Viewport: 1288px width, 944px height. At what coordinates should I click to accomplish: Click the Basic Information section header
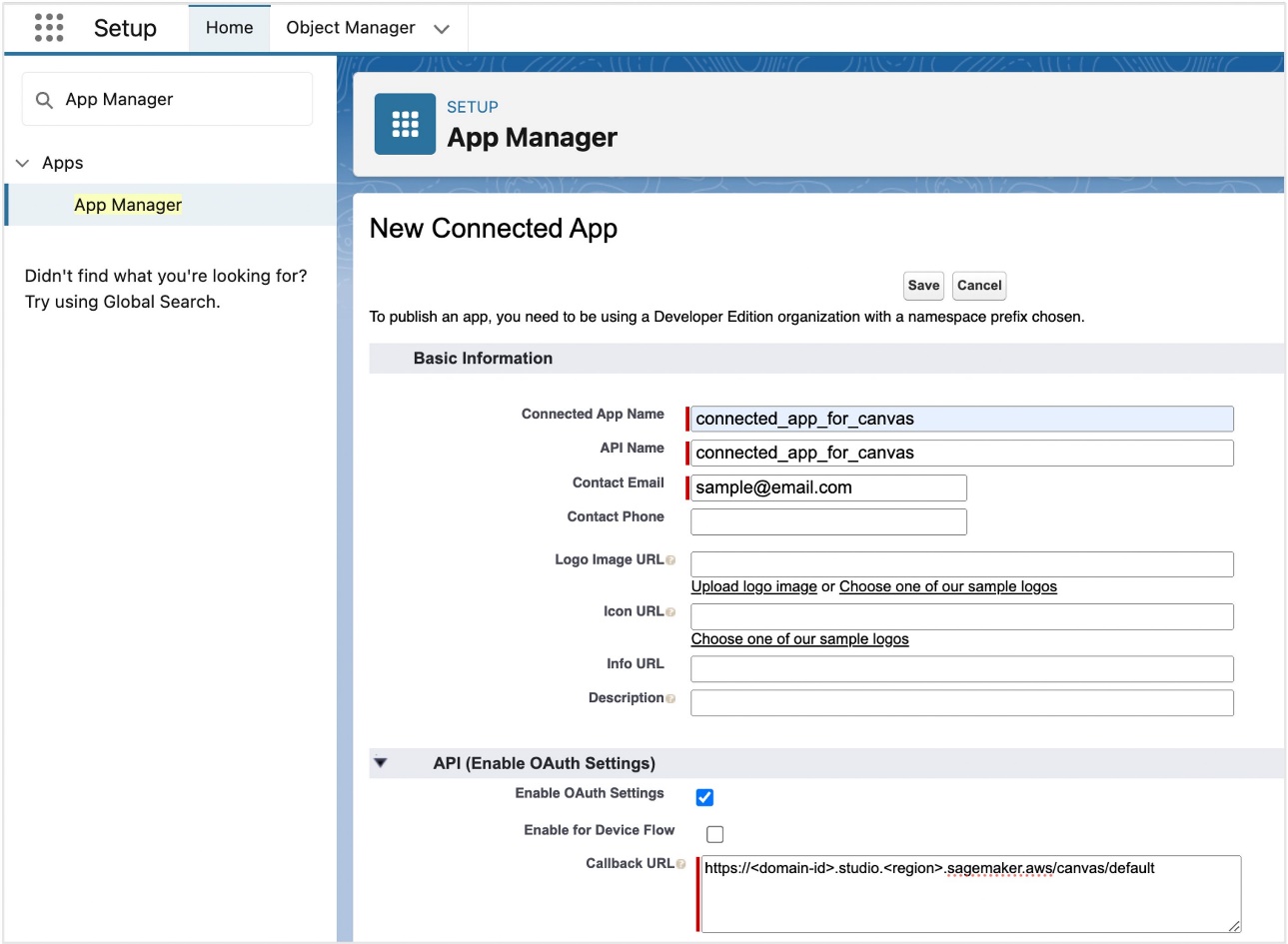coord(826,359)
